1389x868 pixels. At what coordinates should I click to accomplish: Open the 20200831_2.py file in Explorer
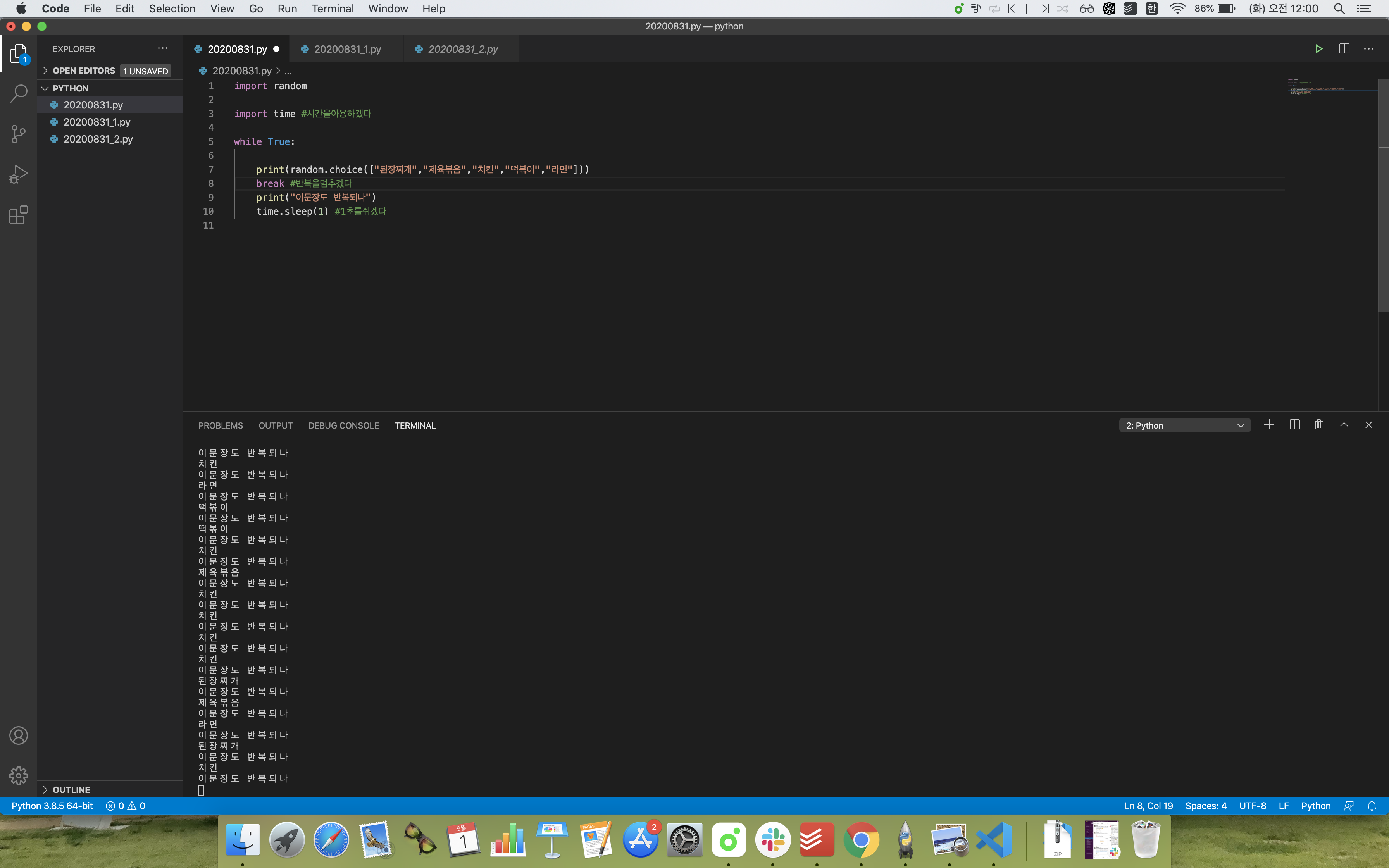tap(98, 139)
